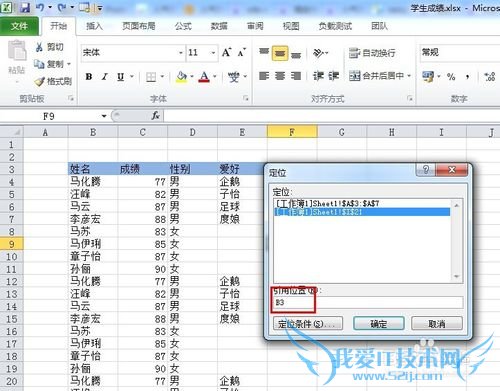
Task: Switch to the 页面布局 tab
Action: point(139,26)
